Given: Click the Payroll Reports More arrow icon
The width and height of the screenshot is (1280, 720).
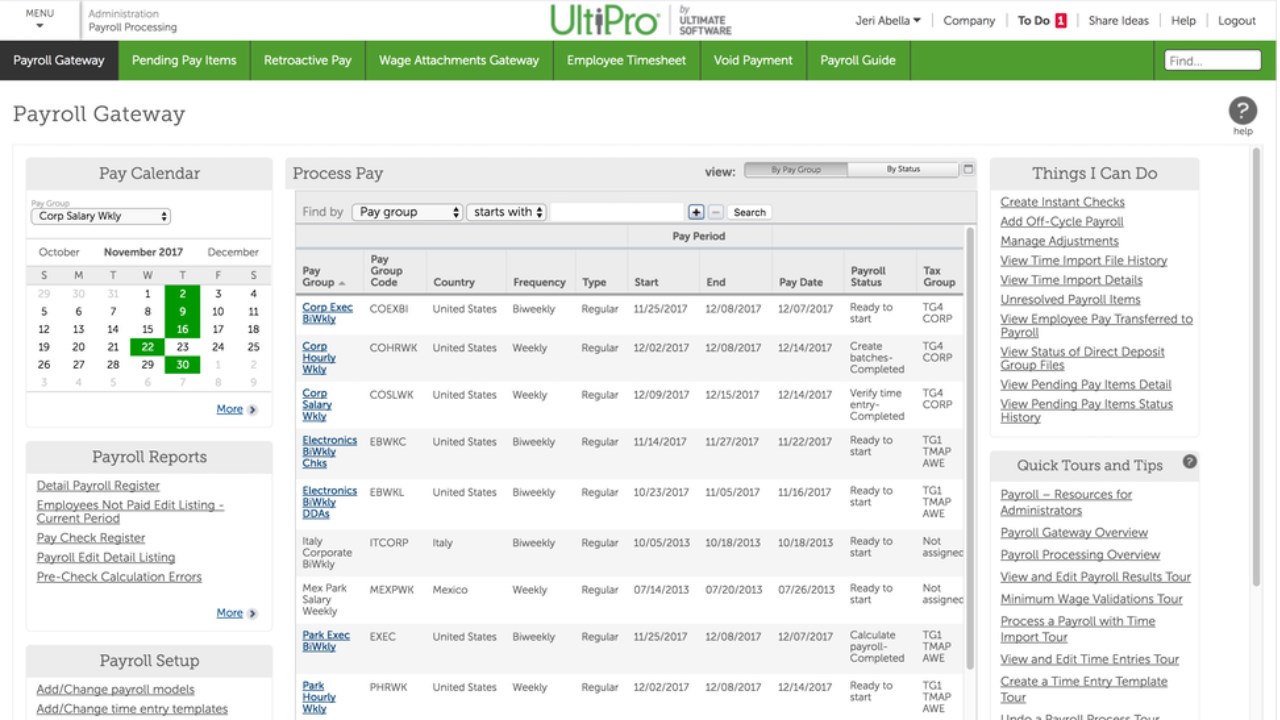Looking at the screenshot, I should 252,614.
